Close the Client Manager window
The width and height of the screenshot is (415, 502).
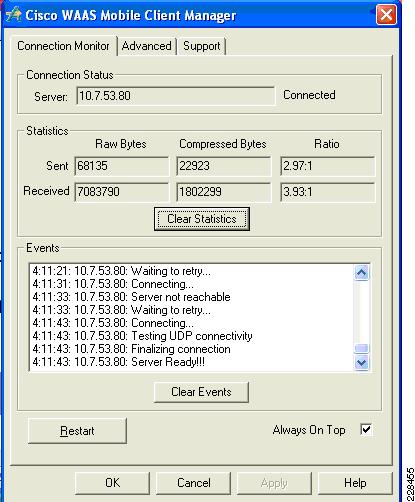386,15
